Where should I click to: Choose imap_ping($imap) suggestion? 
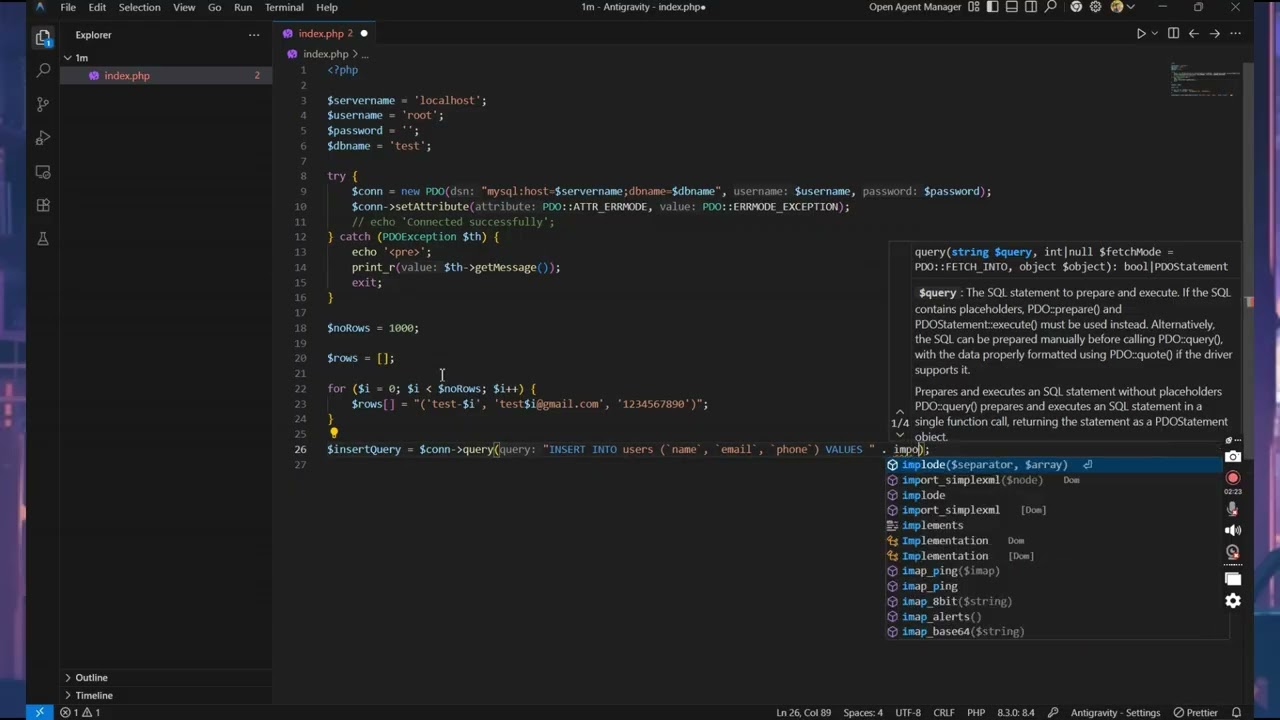[1054, 571]
